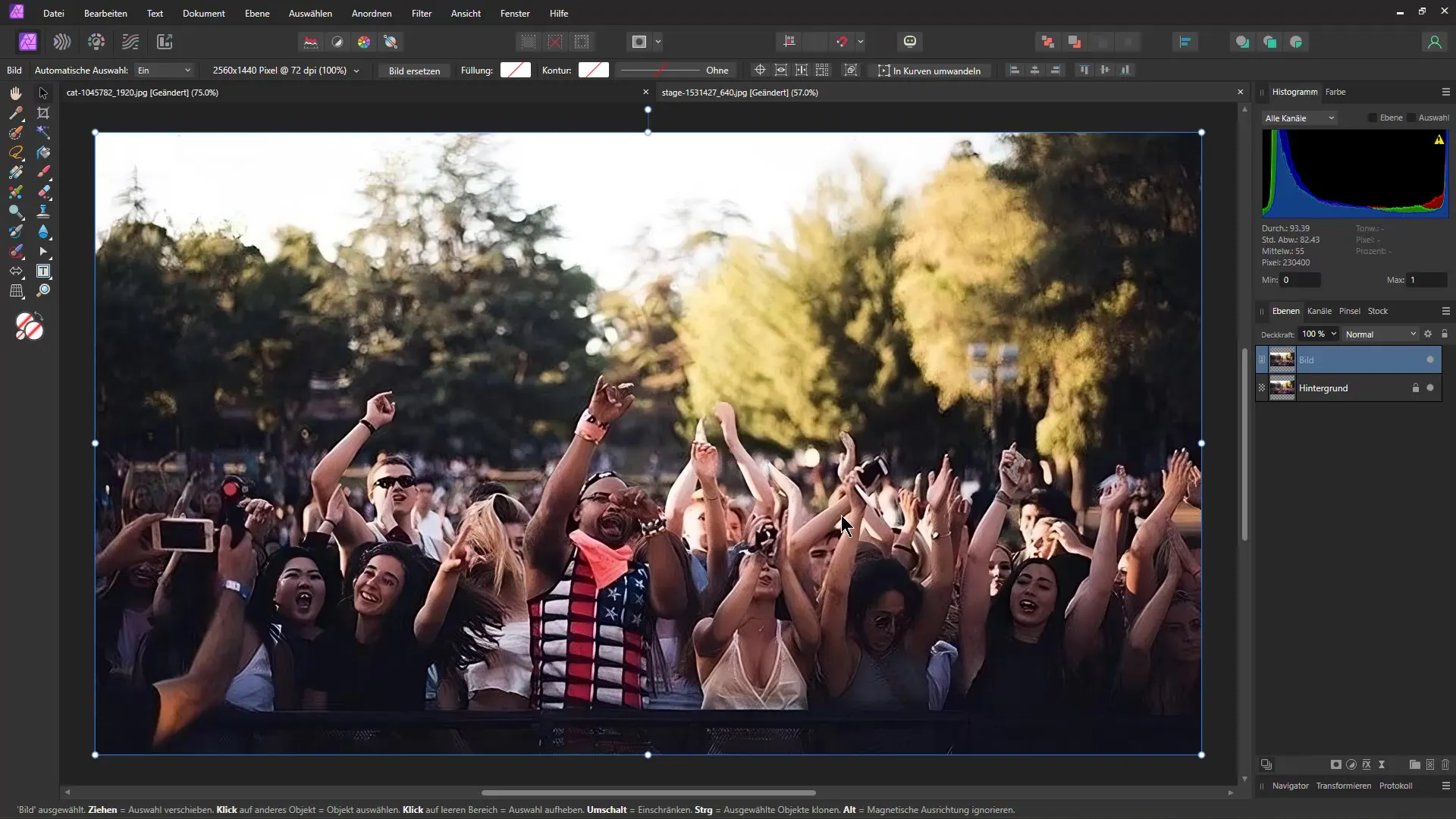Click the Bild ersetzen button
This screenshot has width=1456, height=819.
point(414,71)
